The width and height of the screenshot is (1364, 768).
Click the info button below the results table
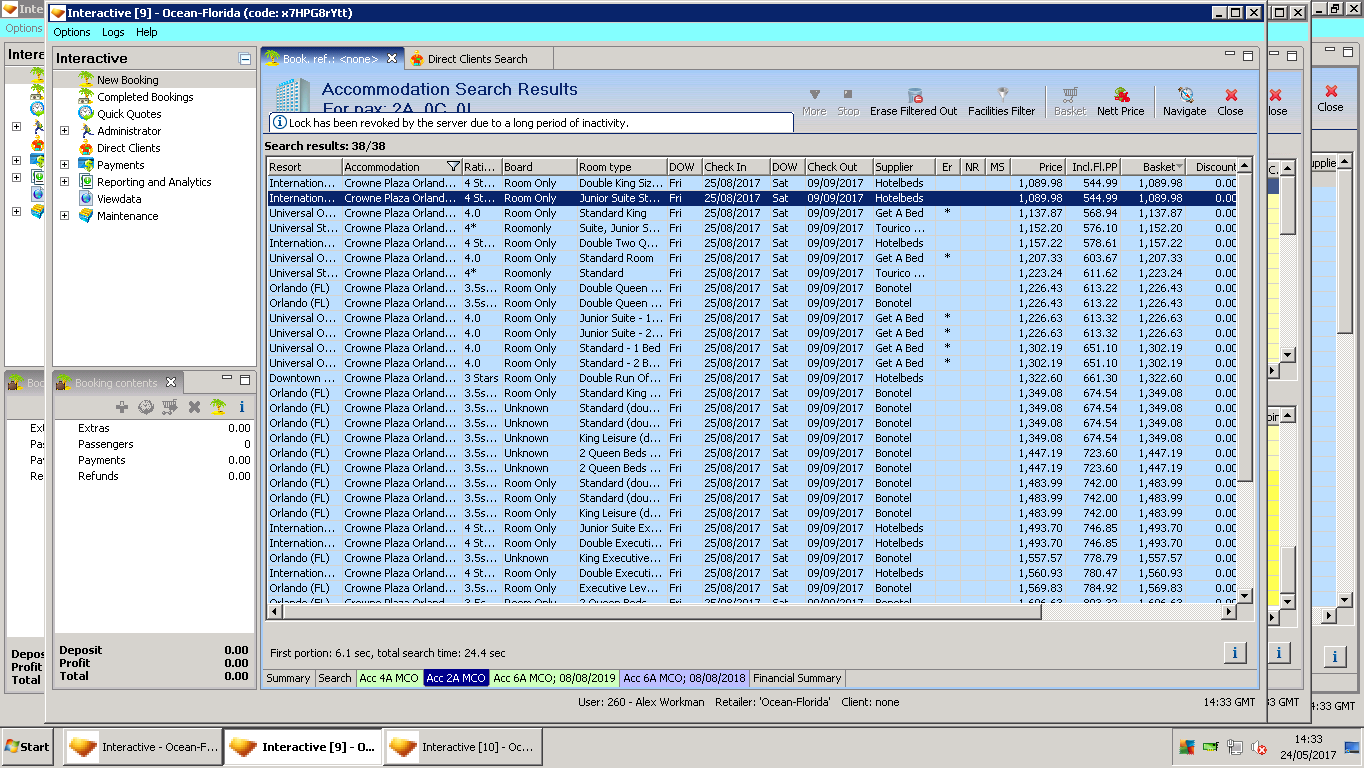(x=1234, y=653)
